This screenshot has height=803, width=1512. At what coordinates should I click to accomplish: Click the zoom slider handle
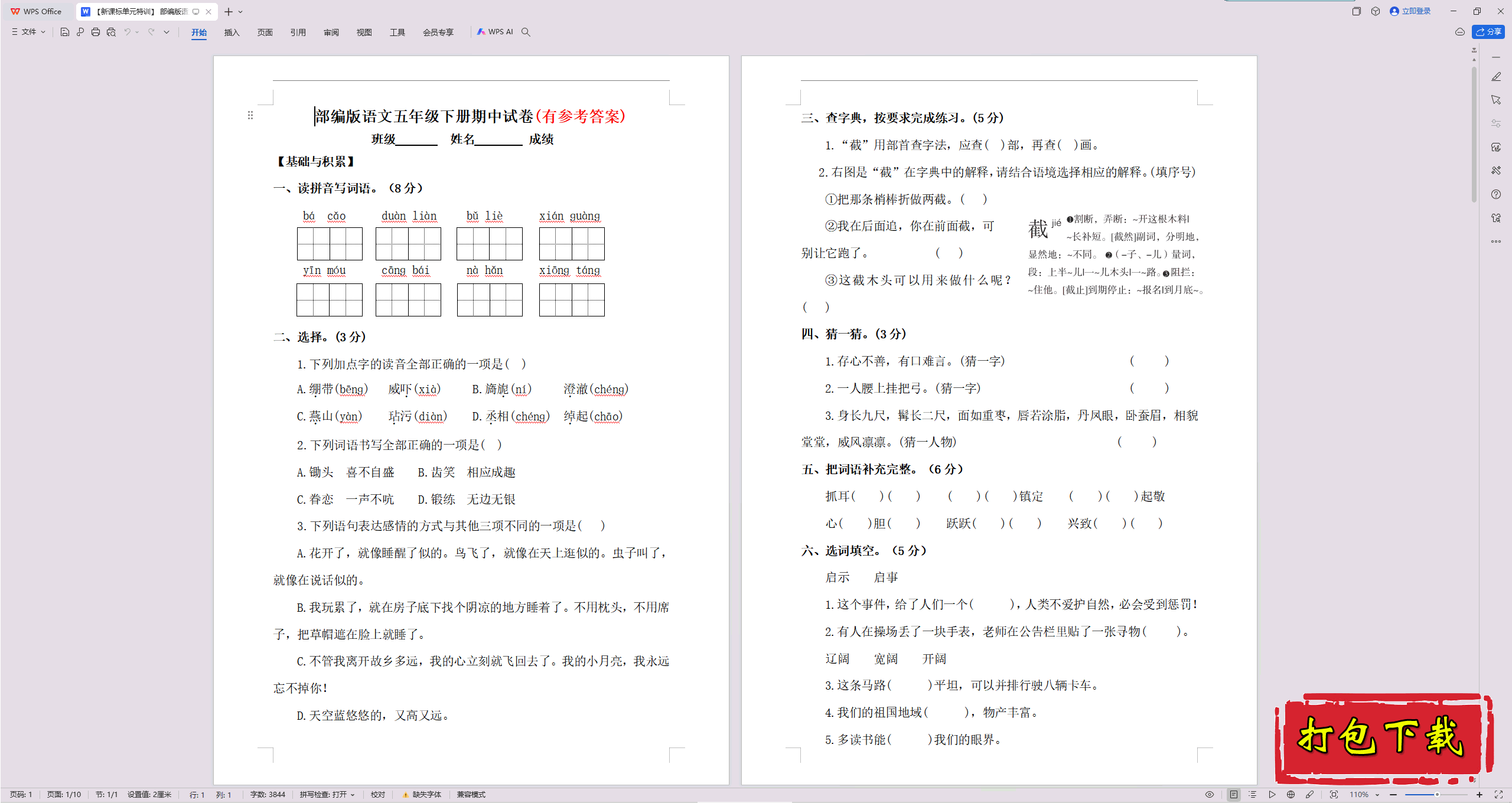(1437, 795)
